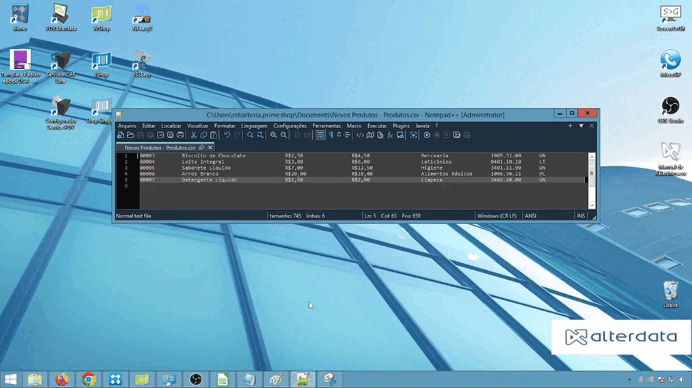Viewport: 692px width, 388px height.
Task: Open the Linguagem menu
Action: [x=254, y=126]
